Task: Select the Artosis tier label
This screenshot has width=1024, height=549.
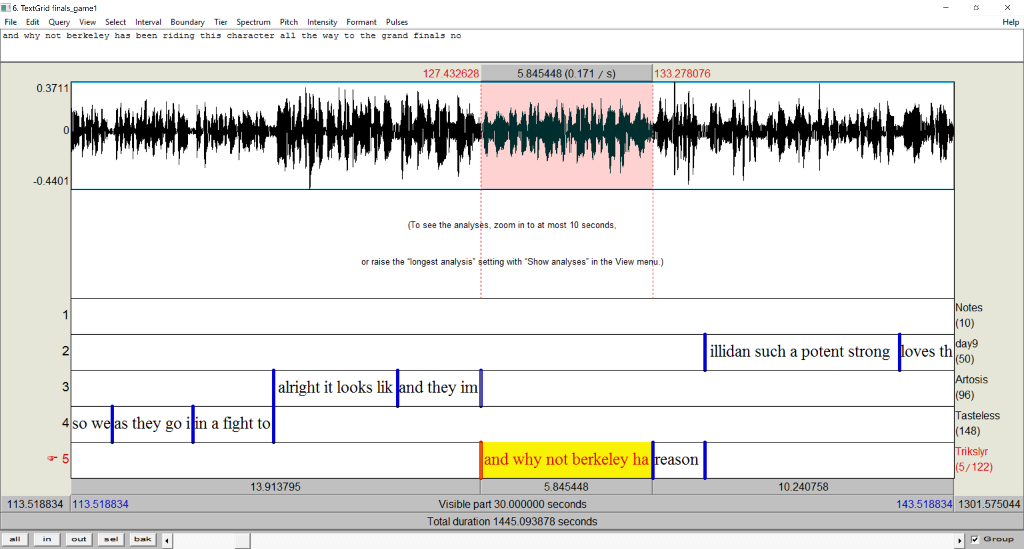Action: [972, 387]
